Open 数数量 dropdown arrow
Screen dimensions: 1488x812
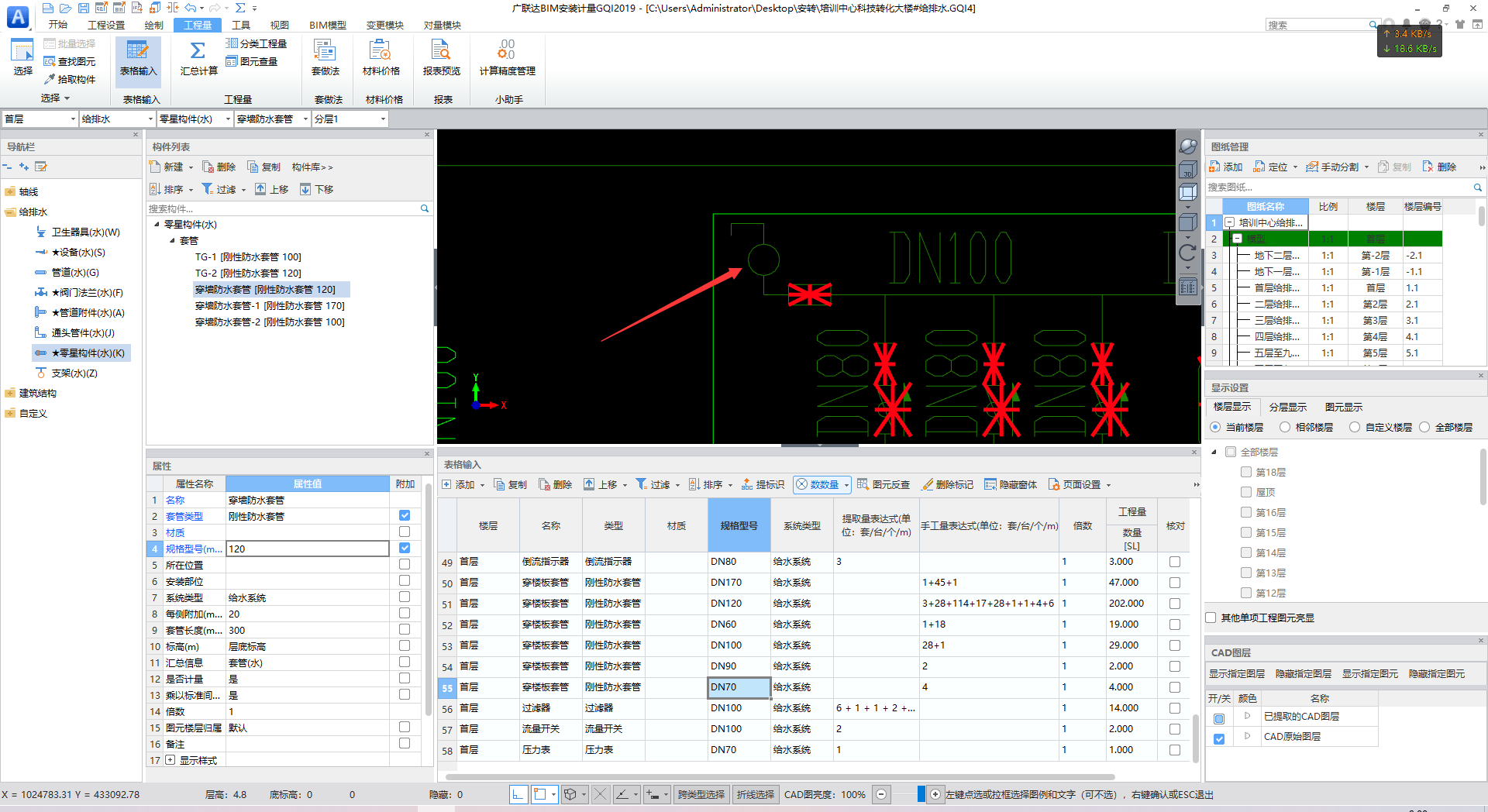click(846, 485)
